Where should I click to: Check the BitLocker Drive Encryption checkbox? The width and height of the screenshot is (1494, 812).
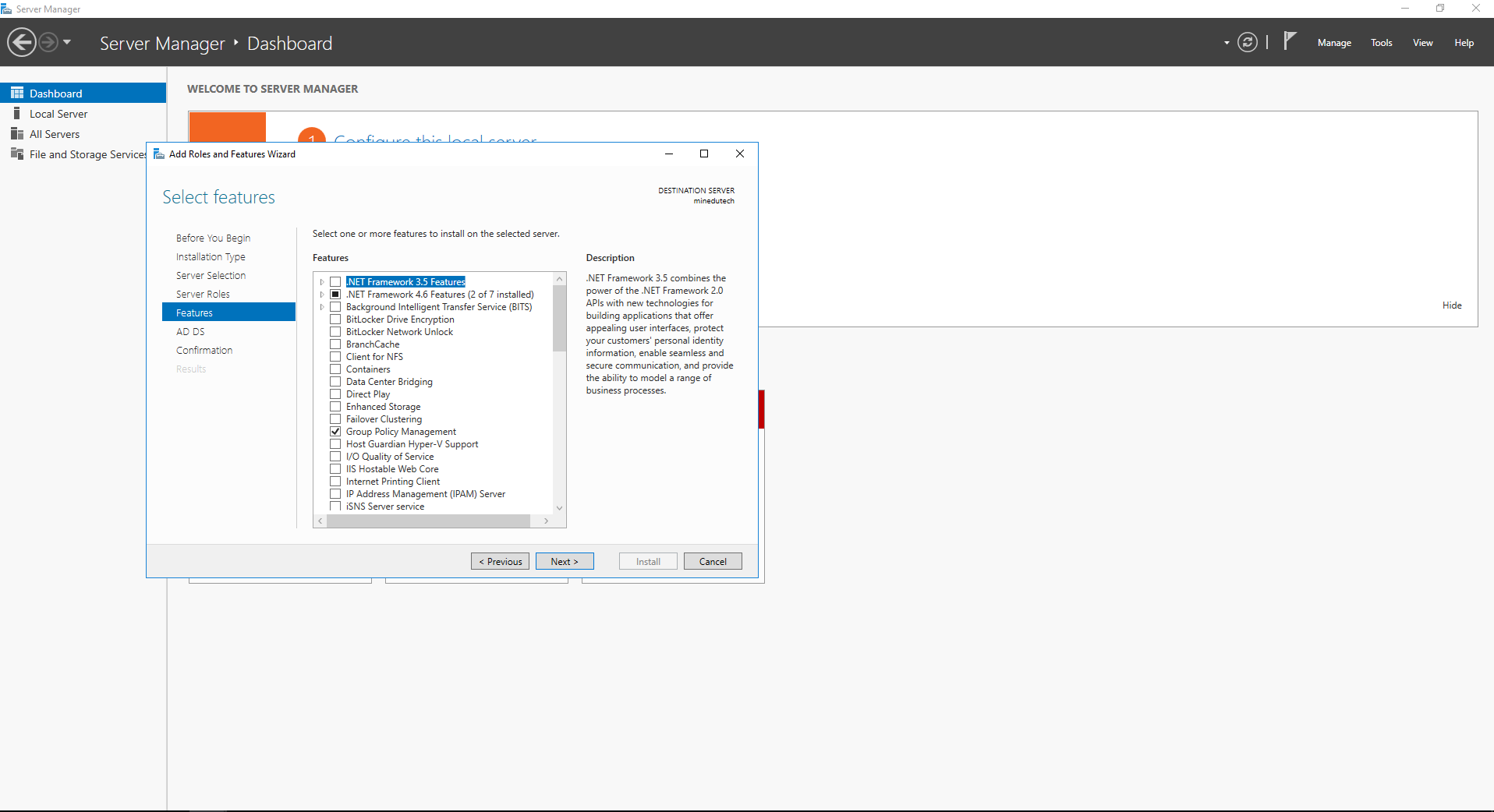(335, 320)
